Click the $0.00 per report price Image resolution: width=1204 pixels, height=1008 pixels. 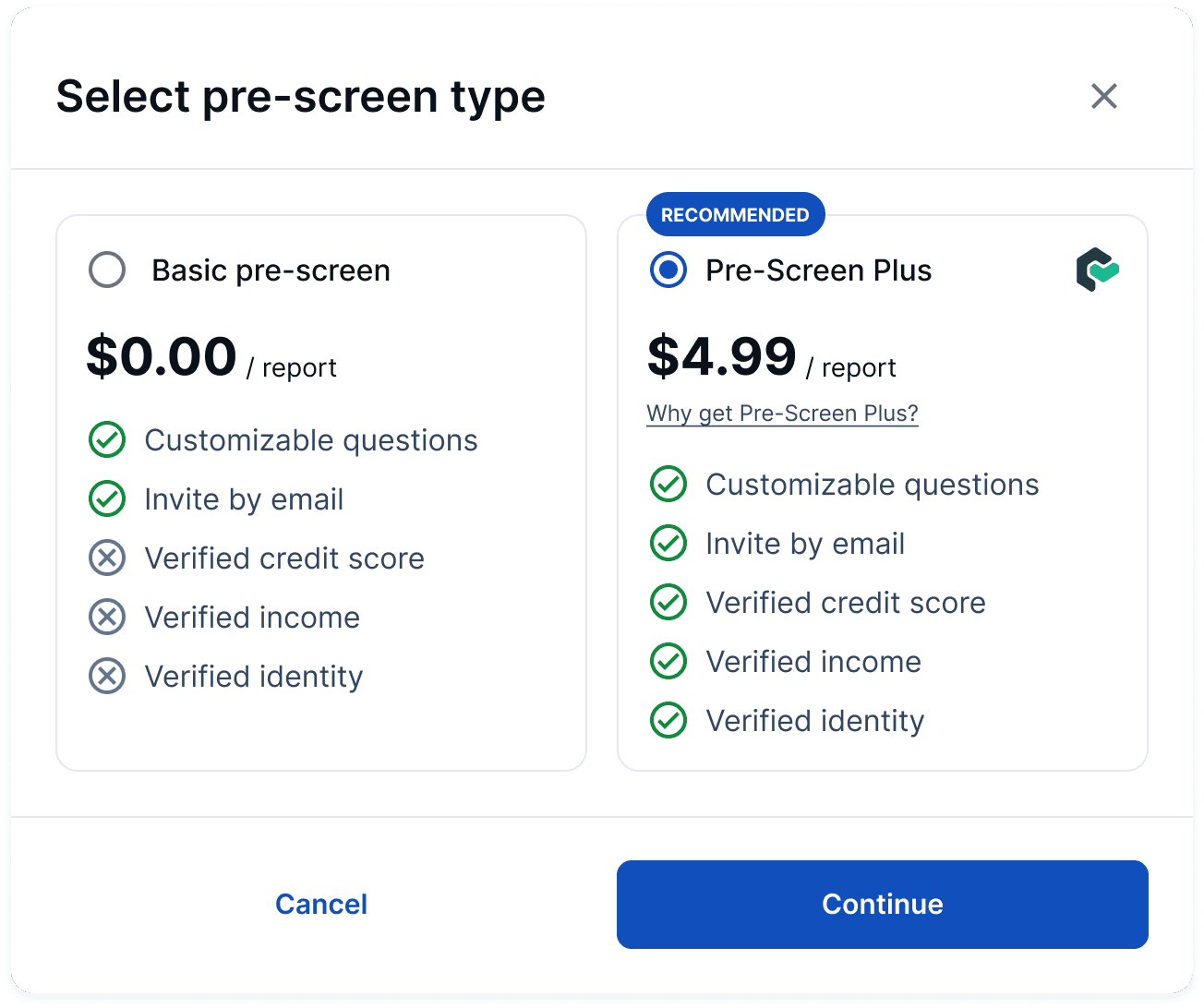point(163,357)
